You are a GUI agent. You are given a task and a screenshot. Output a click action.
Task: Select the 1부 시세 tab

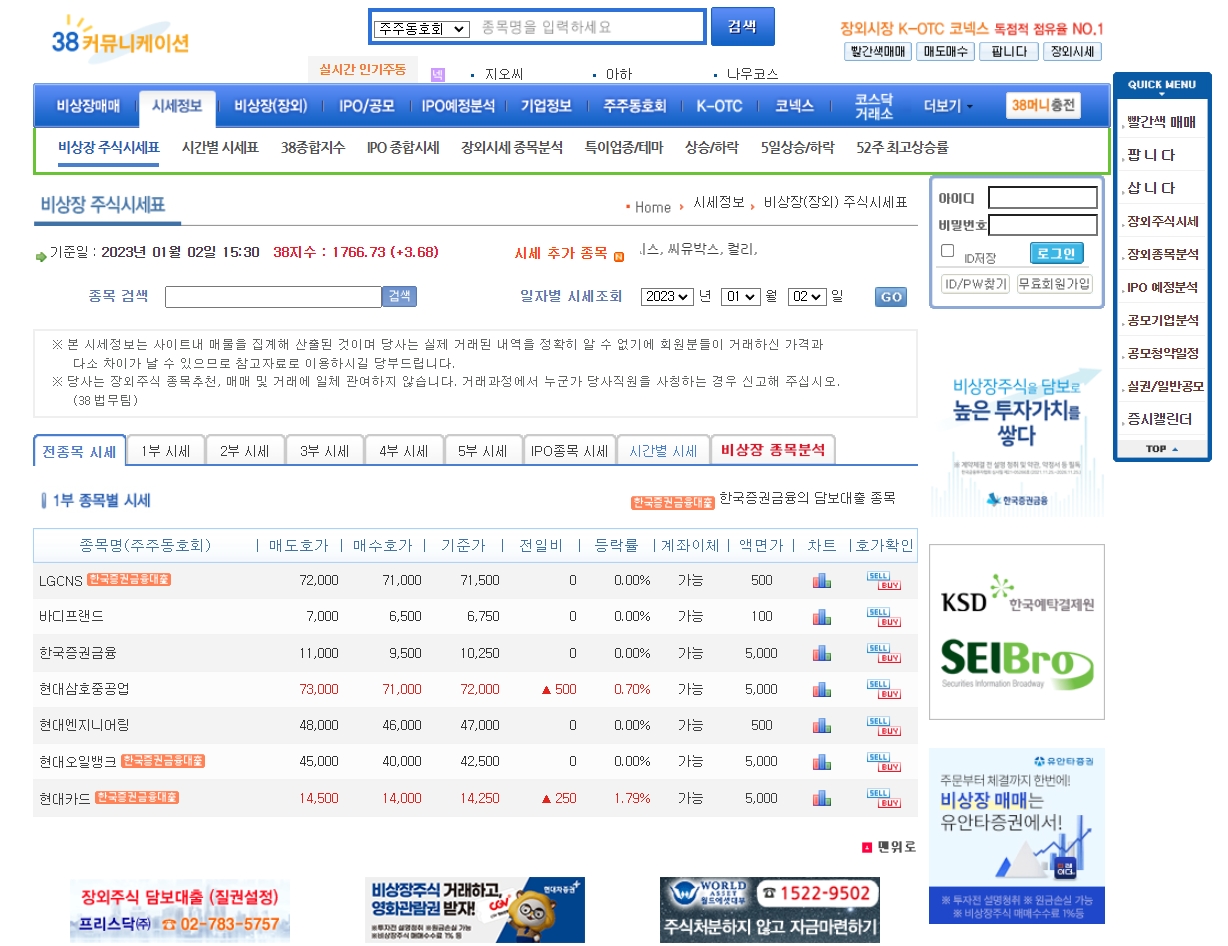(166, 451)
